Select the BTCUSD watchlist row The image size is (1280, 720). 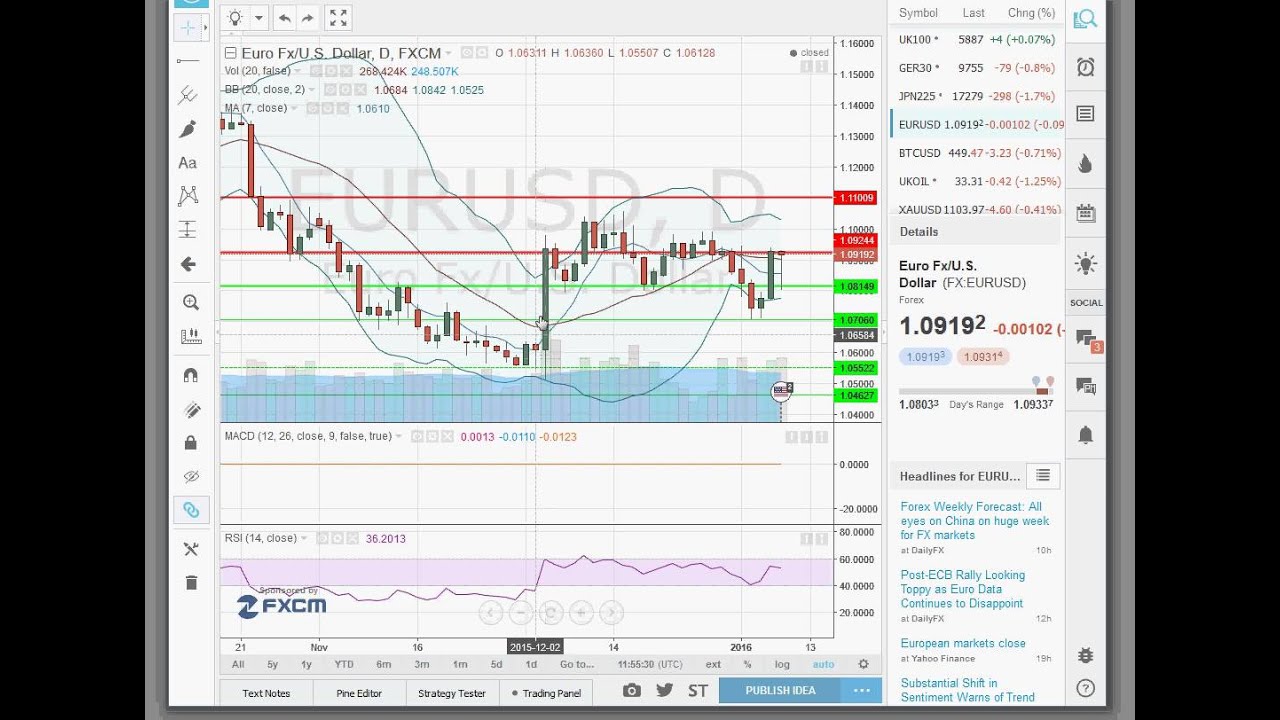click(x=975, y=153)
